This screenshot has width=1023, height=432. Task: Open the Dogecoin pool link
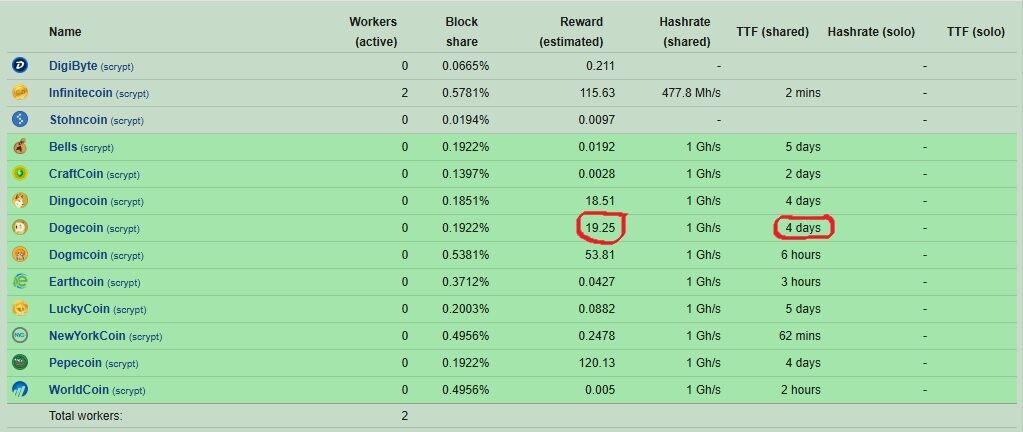76,228
